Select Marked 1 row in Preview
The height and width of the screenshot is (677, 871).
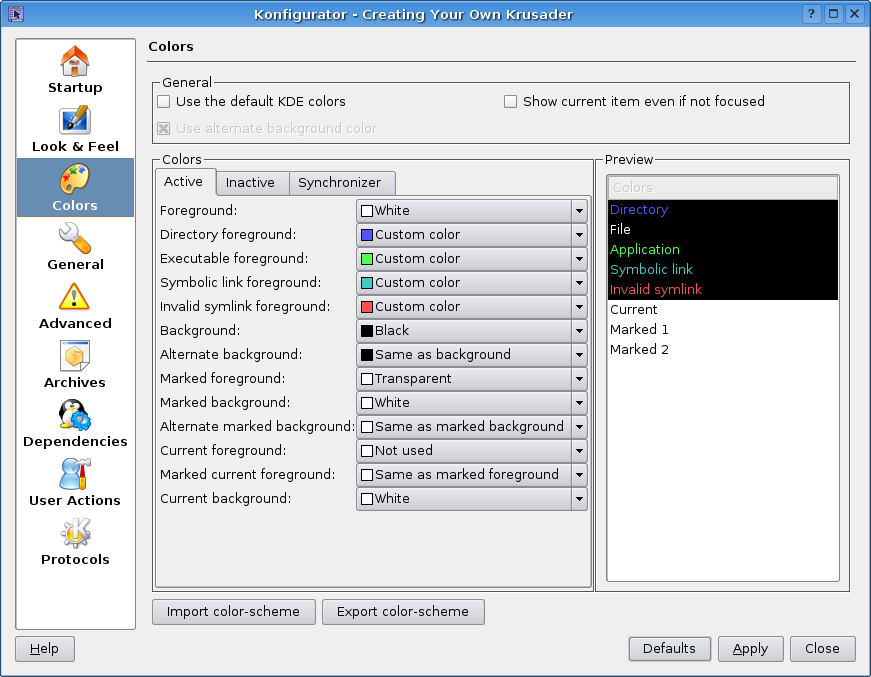coord(723,330)
